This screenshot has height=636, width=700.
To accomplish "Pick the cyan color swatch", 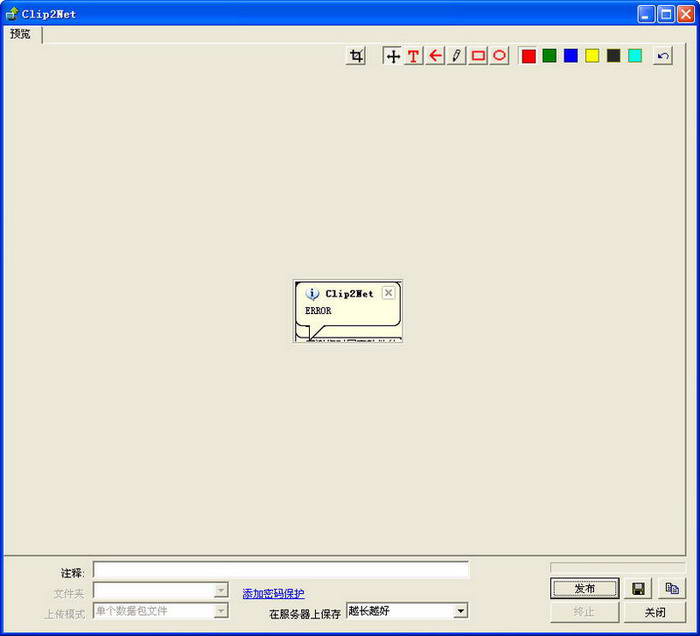I will point(635,56).
